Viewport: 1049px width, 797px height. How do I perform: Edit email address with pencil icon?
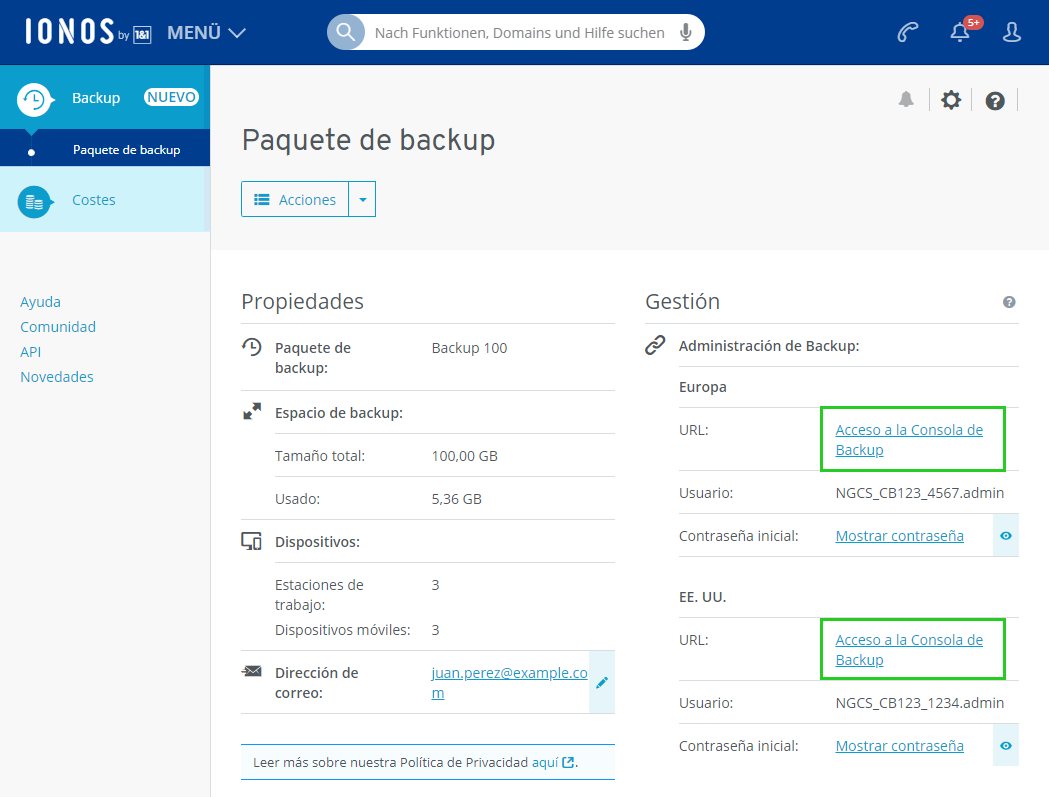click(x=602, y=683)
